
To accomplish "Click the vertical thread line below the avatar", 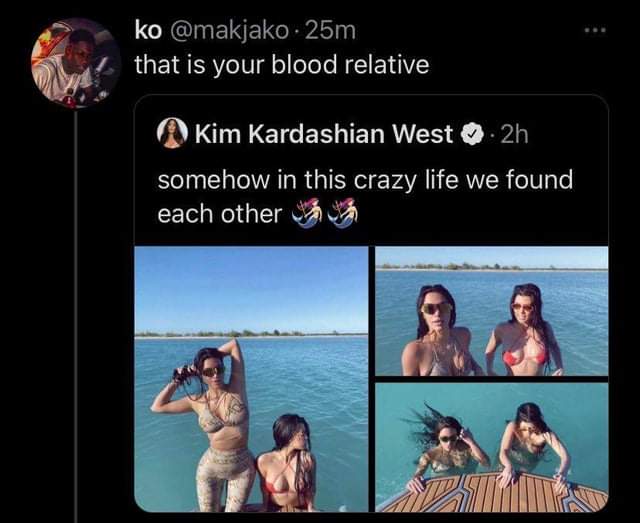I will (76, 315).
